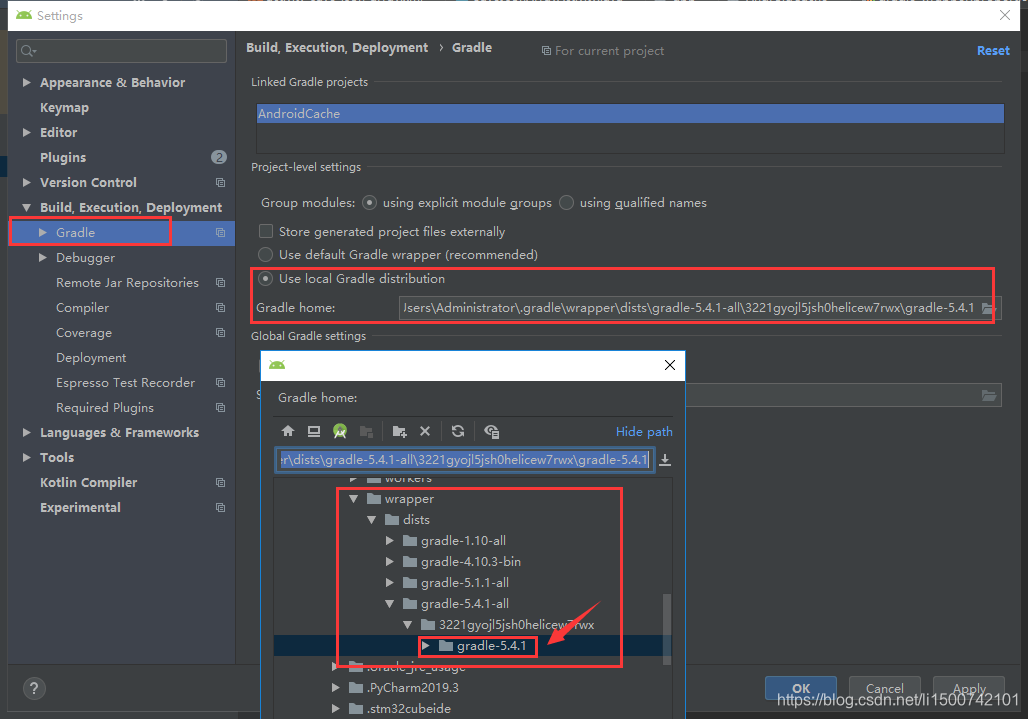
Task: Click the settings search magnifier icon
Action: [28, 51]
